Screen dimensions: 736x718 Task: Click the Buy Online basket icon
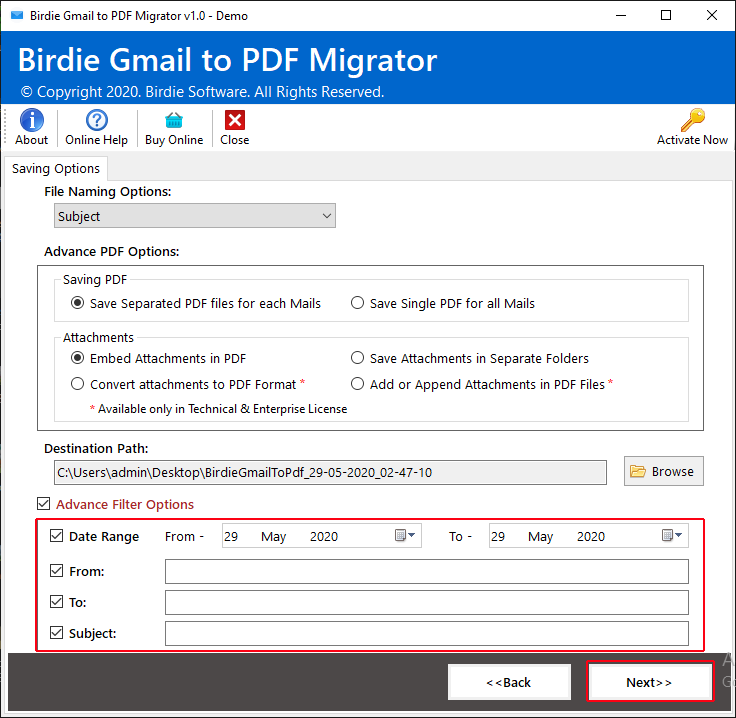pos(174,121)
